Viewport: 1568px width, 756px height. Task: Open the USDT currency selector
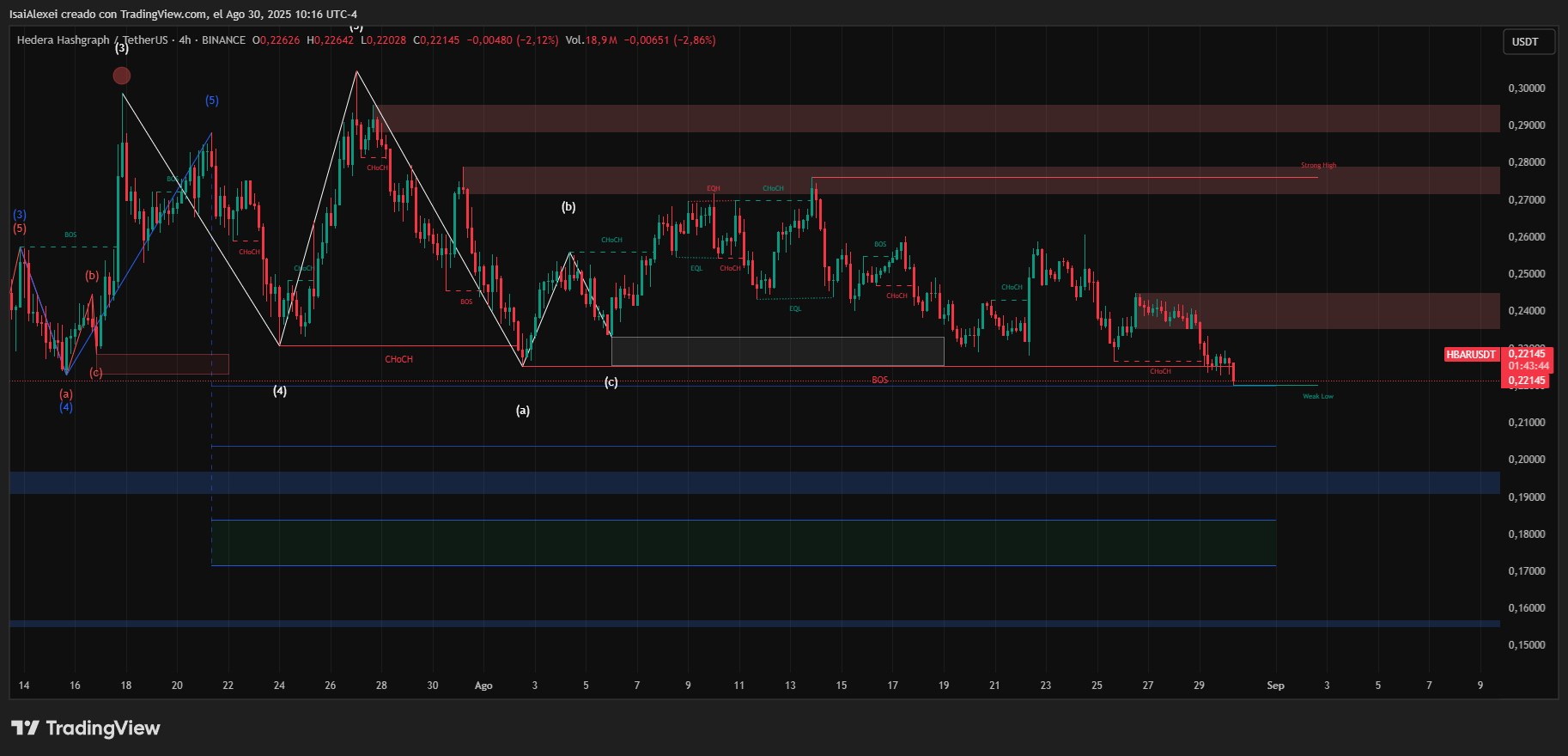pyautogui.click(x=1525, y=42)
